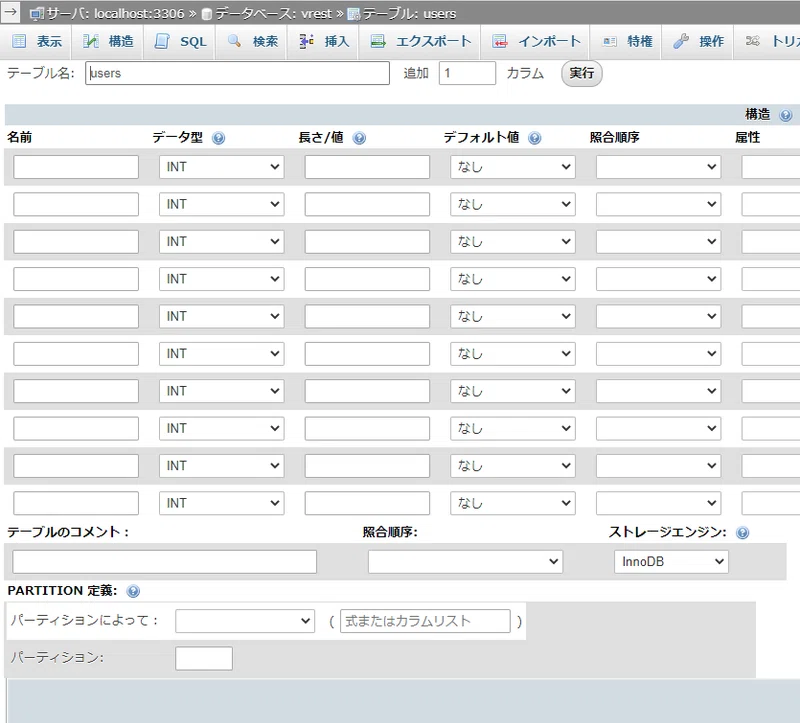Open the 操作 tab
The image size is (800, 723).
pos(699,41)
